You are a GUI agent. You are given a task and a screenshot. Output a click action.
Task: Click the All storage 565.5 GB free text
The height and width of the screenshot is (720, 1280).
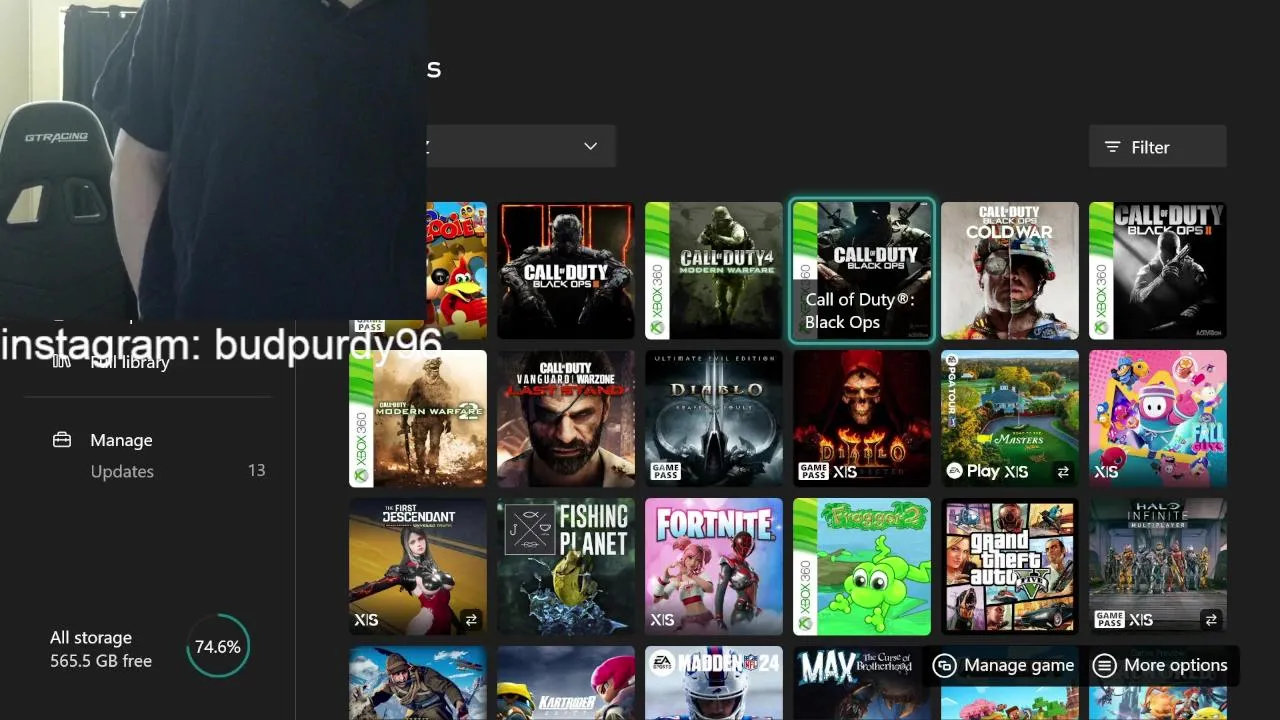(x=101, y=649)
